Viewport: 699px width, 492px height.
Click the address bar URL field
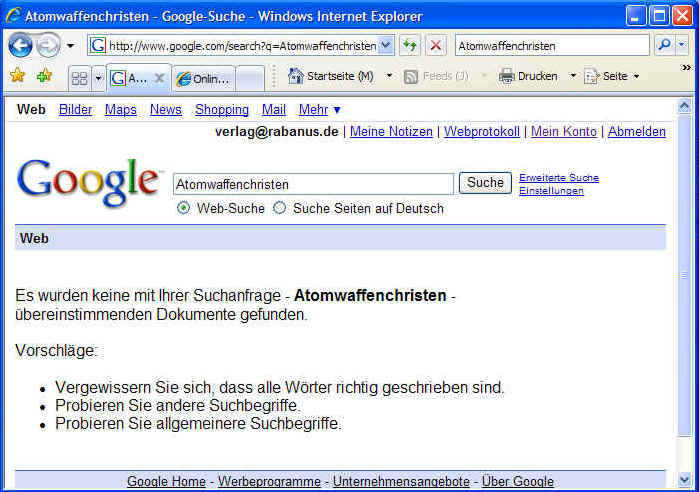click(x=243, y=46)
